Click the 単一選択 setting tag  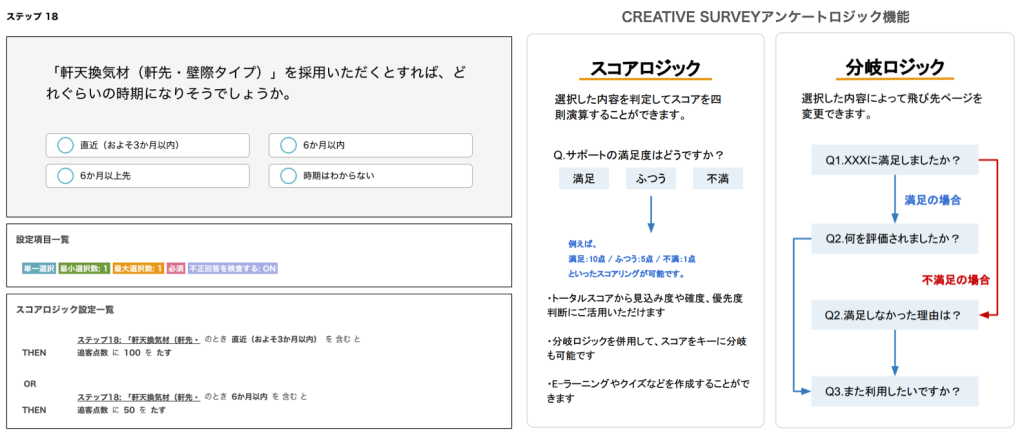pyautogui.click(x=38, y=268)
